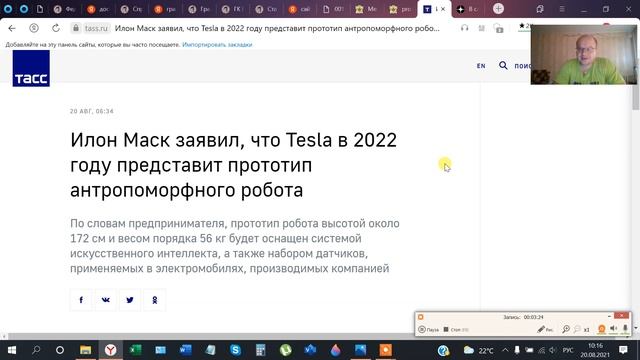This screenshot has height=360, width=640.
Task: Open File Explorer from taskbar
Action: coord(85,350)
